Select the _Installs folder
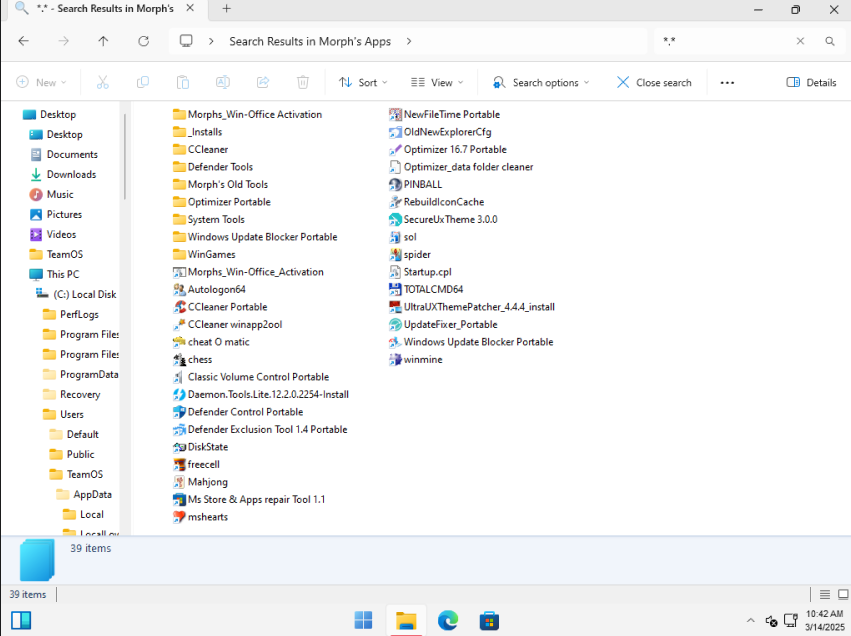This screenshot has width=851, height=636. (198, 132)
